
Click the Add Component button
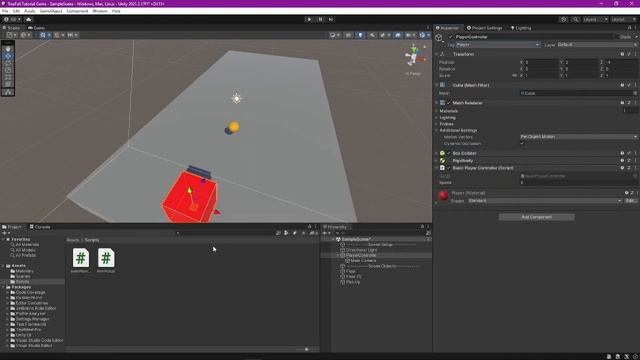(x=536, y=217)
